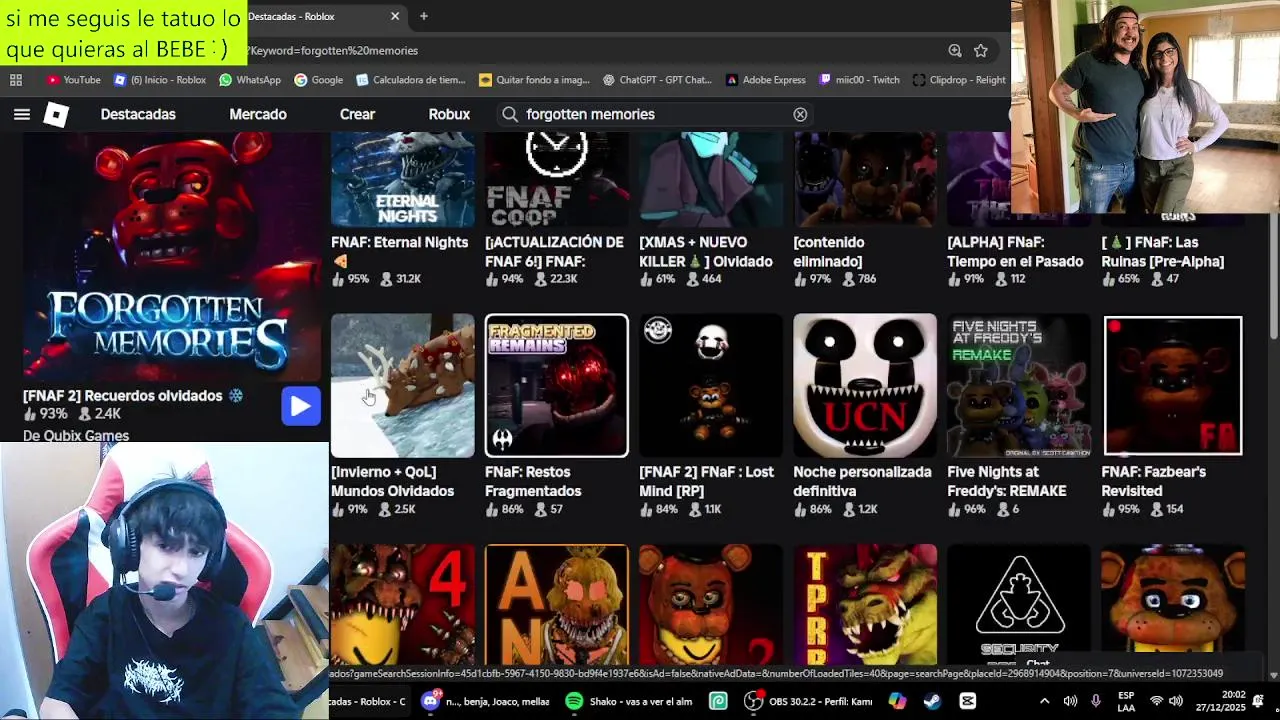
Task: Open the Roblox hamburger side menu
Action: (x=21, y=114)
